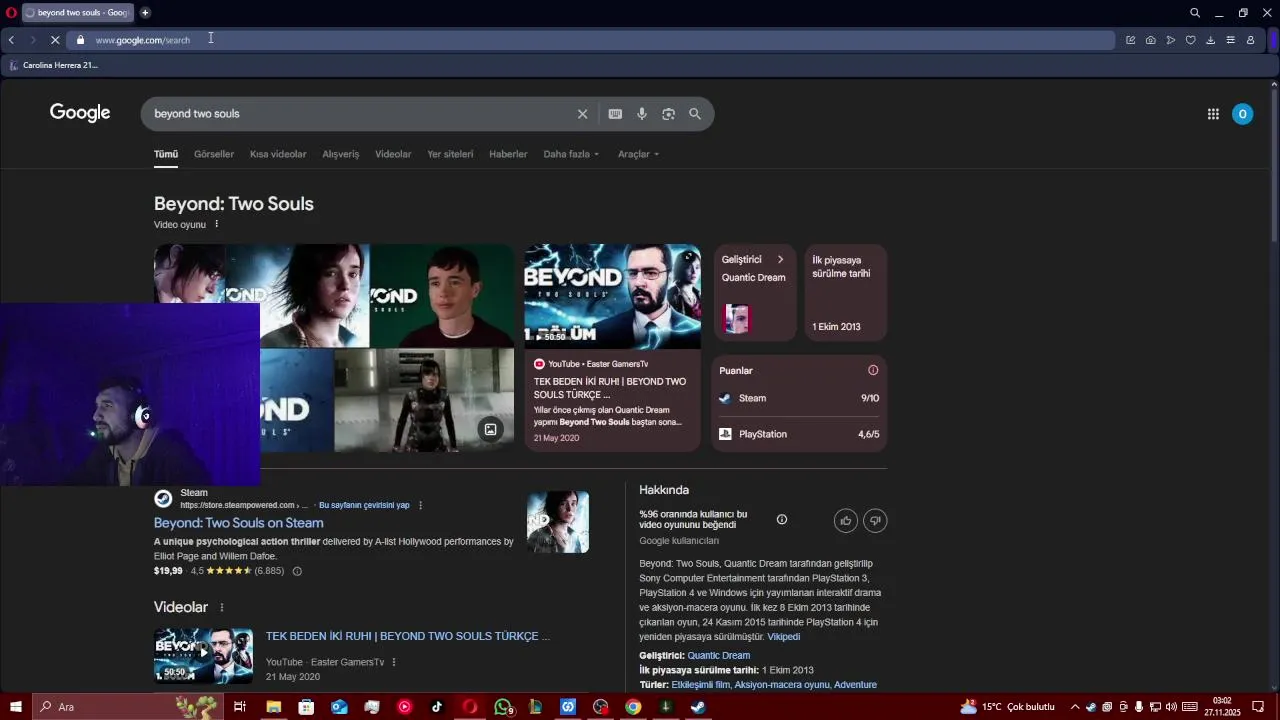
Task: Open the Opera menu logo
Action: (11, 13)
